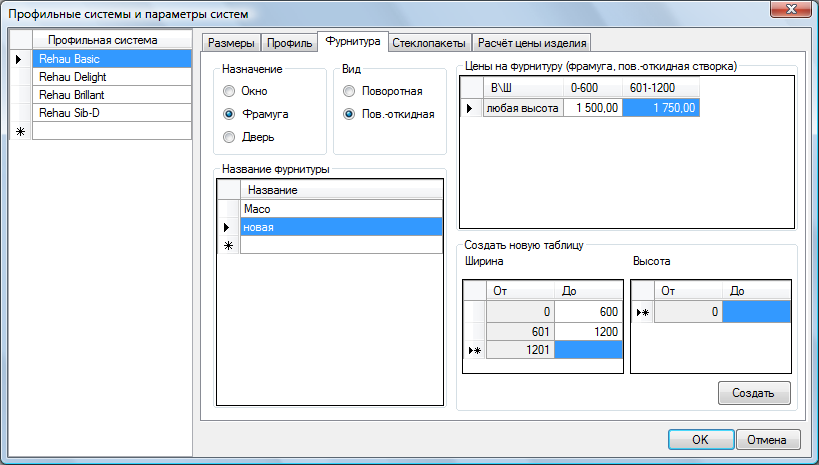
Task: Click the width cell containing 1201
Action: [x=519, y=350]
